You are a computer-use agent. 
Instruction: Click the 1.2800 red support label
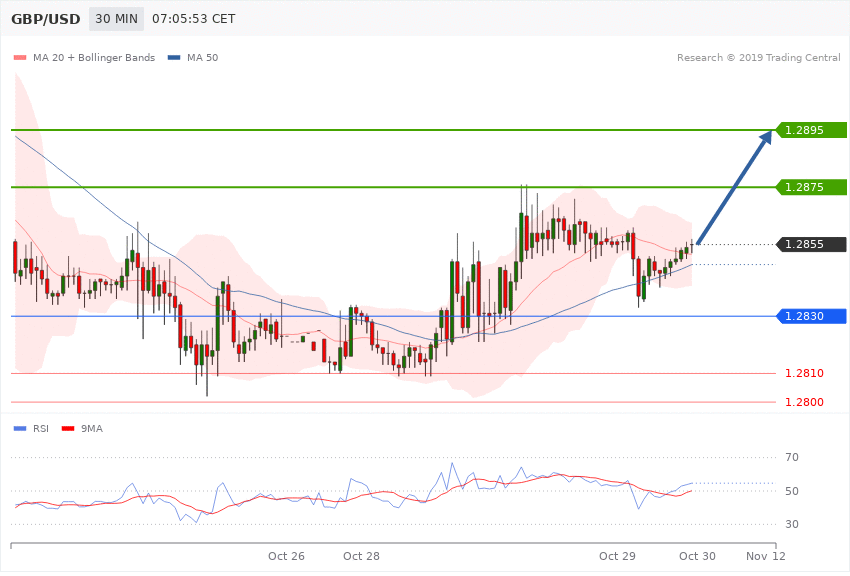tap(804, 402)
